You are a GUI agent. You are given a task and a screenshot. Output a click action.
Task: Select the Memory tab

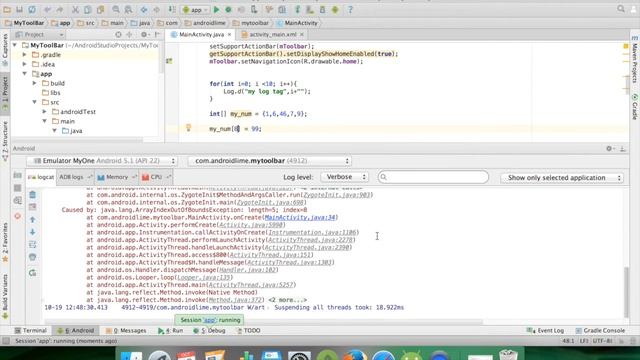click(117, 177)
